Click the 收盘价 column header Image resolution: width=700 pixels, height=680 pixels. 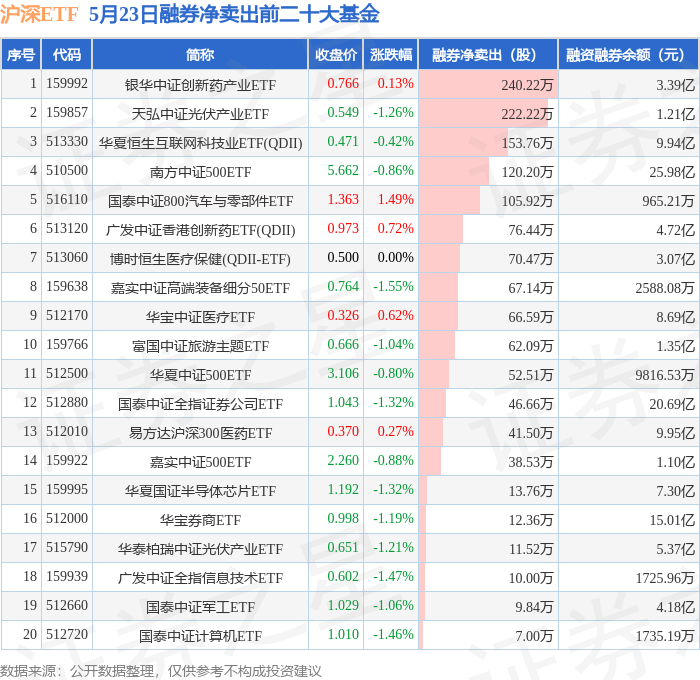(336, 54)
